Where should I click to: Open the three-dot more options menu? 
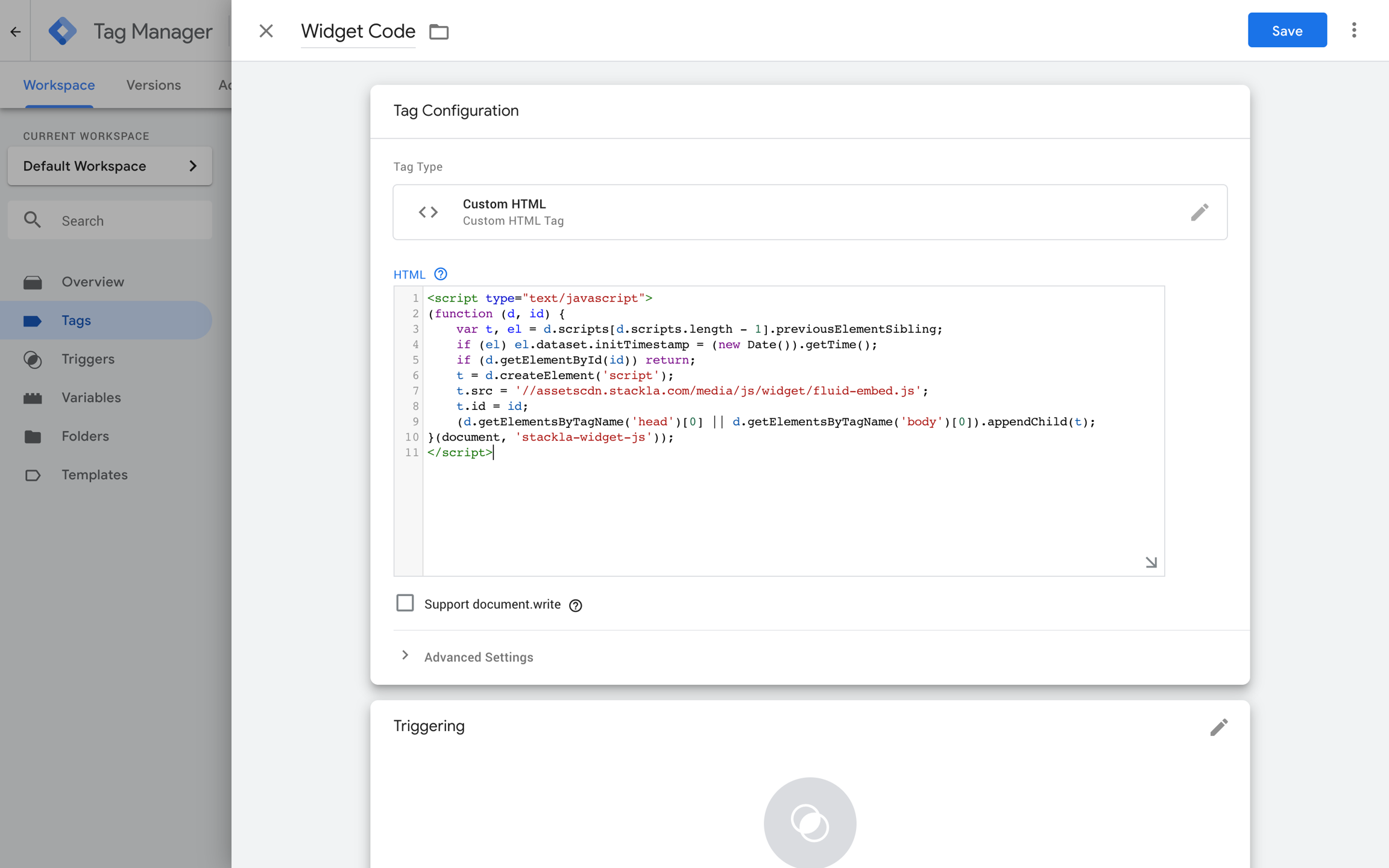pyautogui.click(x=1354, y=30)
